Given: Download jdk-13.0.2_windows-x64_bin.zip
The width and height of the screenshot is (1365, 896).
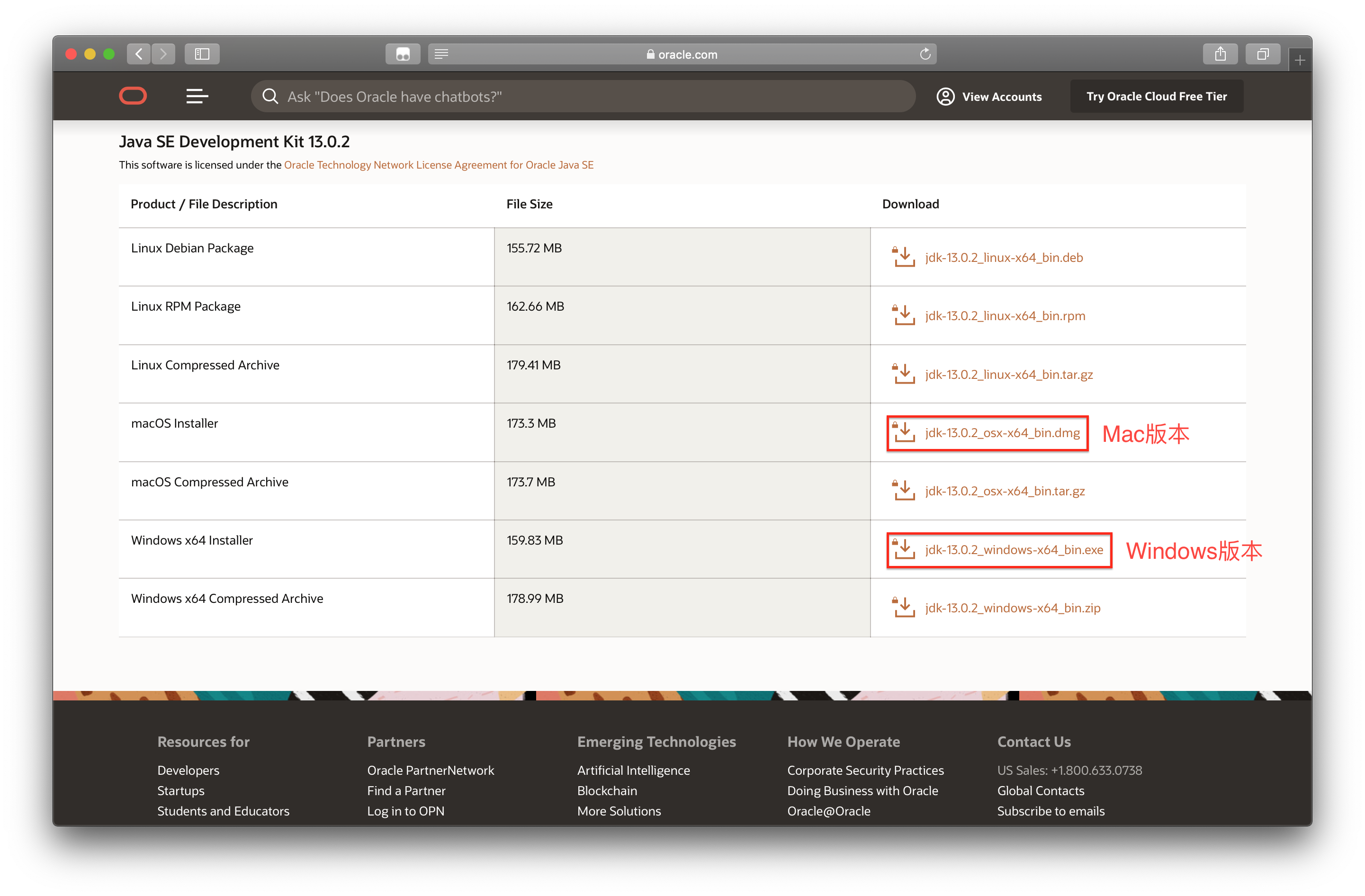Looking at the screenshot, I should pos(1012,608).
